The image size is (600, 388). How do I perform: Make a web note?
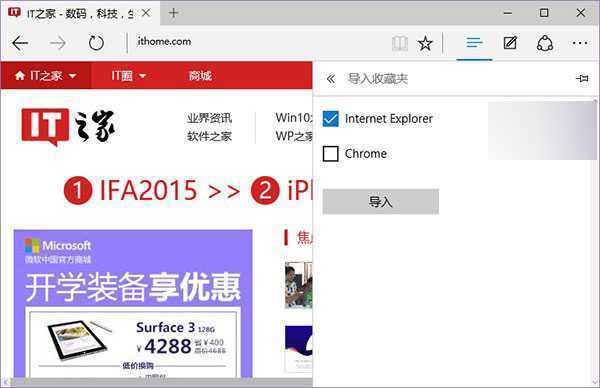click(x=510, y=43)
